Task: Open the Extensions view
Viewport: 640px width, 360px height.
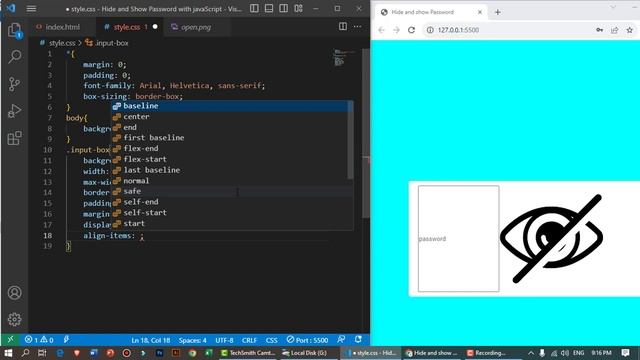Action: (15, 138)
